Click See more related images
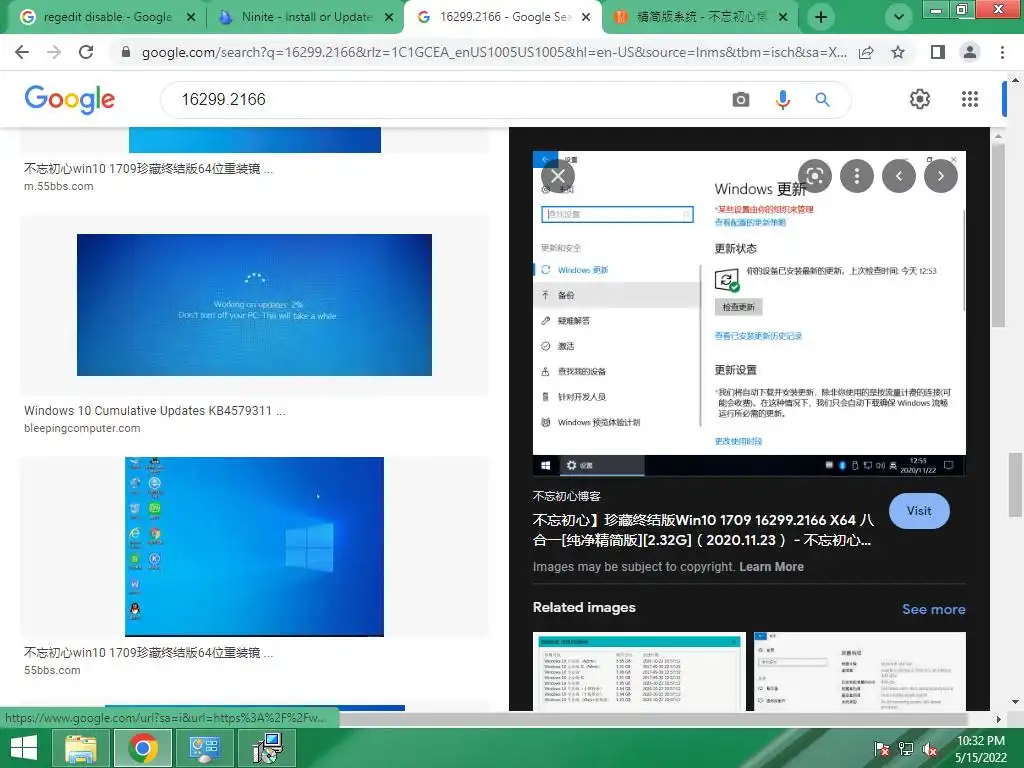This screenshot has height=768, width=1024. [933, 609]
